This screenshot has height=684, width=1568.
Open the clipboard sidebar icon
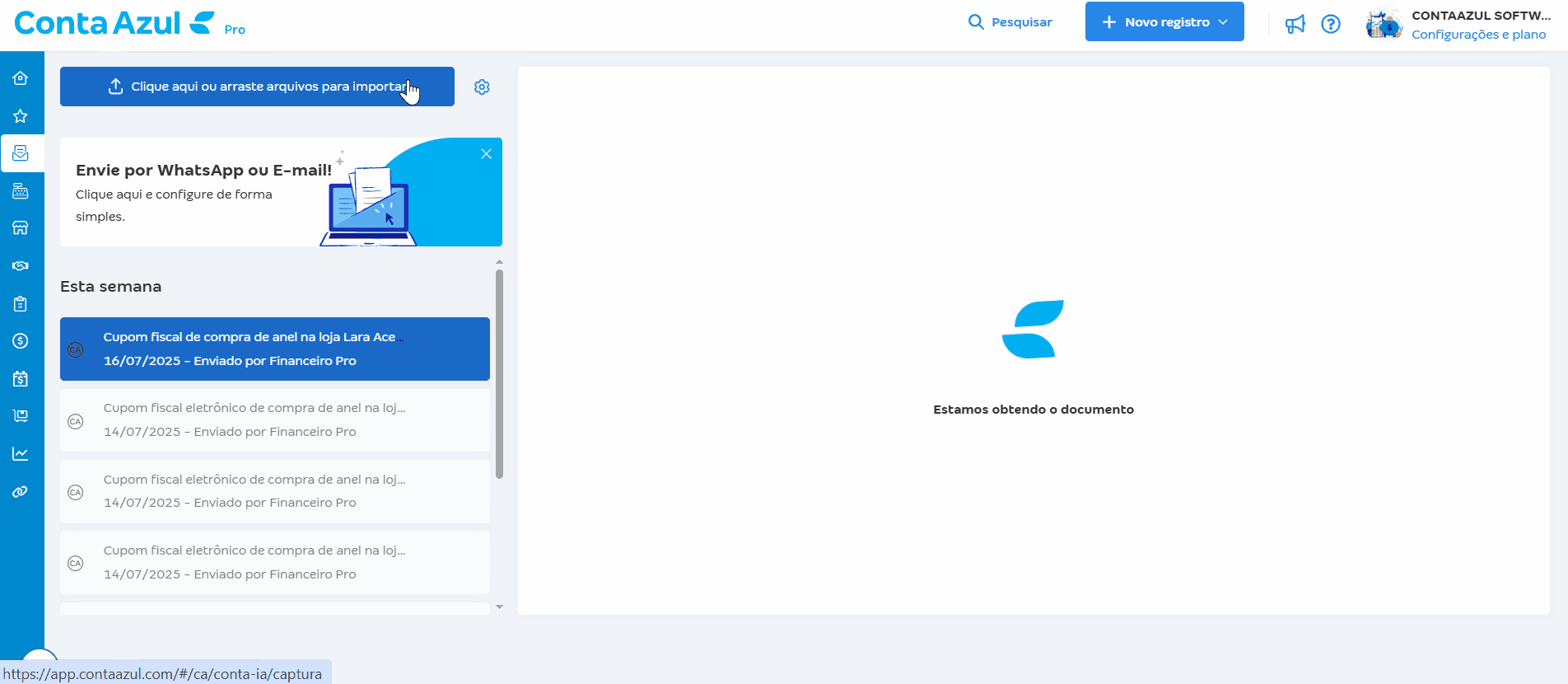[21, 304]
